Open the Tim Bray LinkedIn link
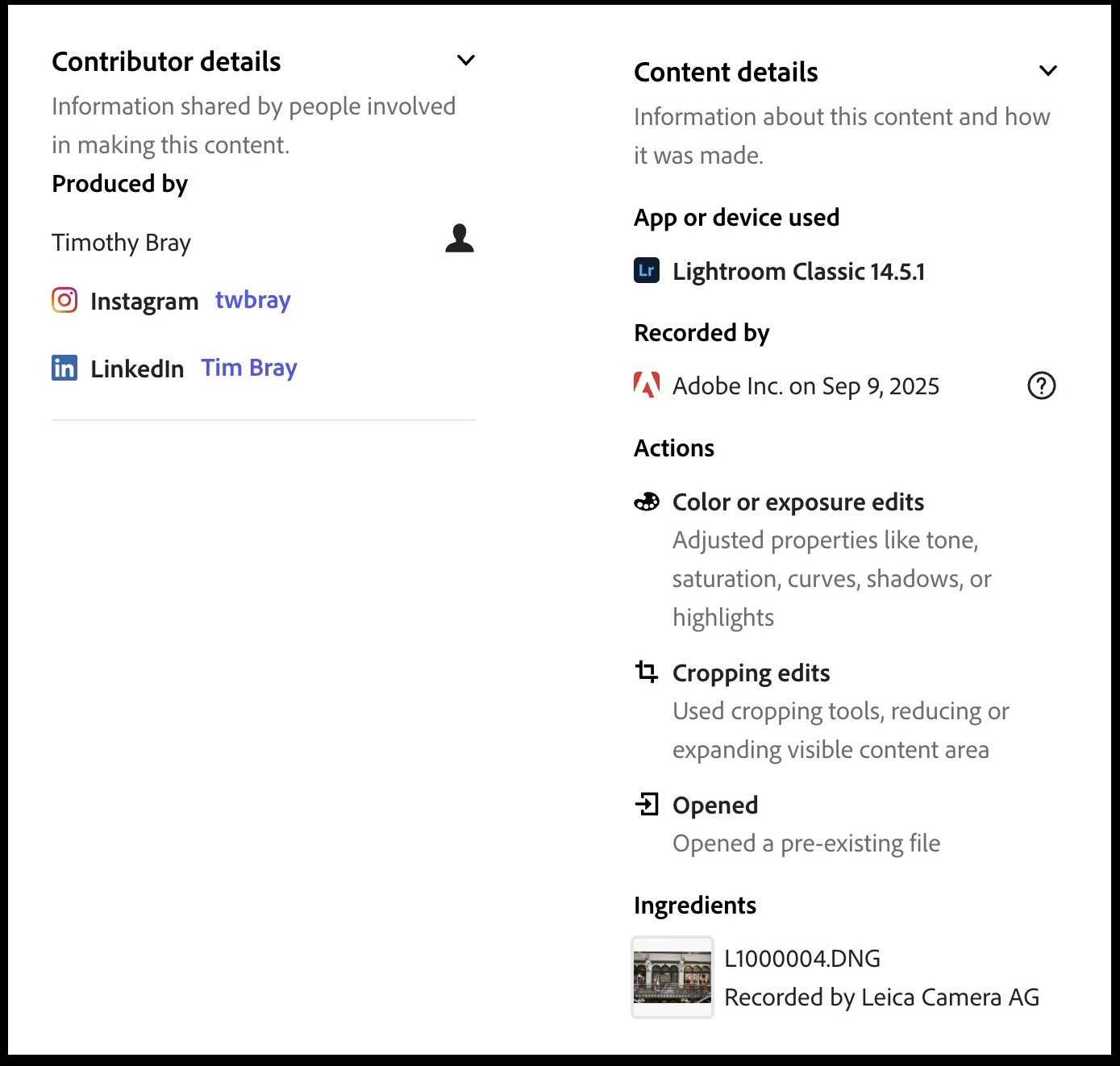Viewport: 1120px width, 1066px height. pos(248,368)
